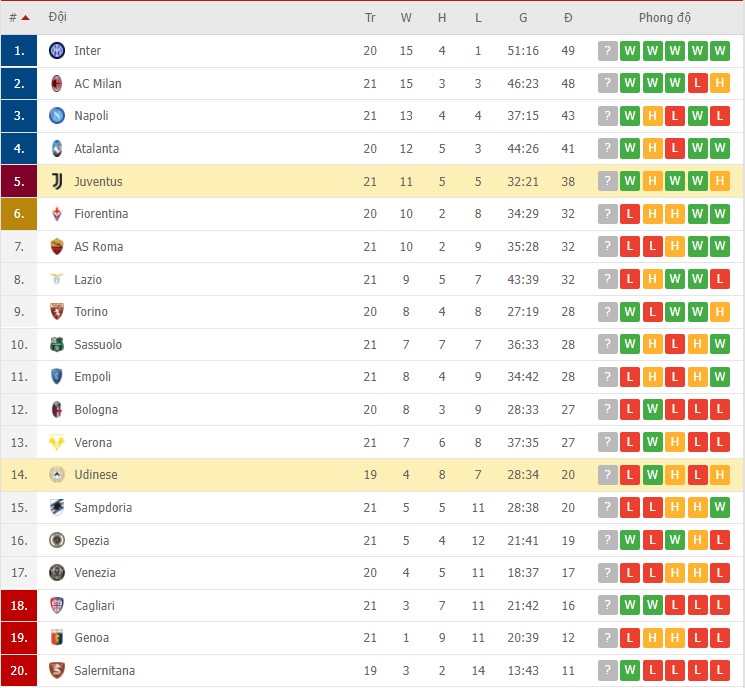
Task: Click the Verona club logo
Action: [x=57, y=442]
